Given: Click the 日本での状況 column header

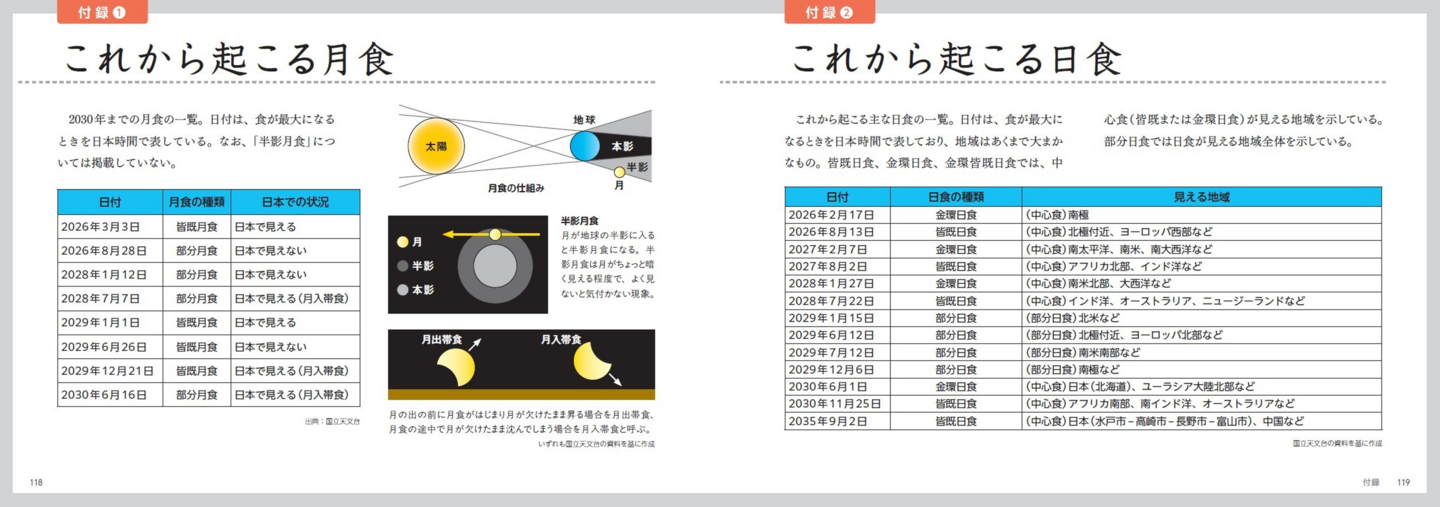Looking at the screenshot, I should pos(295,201).
